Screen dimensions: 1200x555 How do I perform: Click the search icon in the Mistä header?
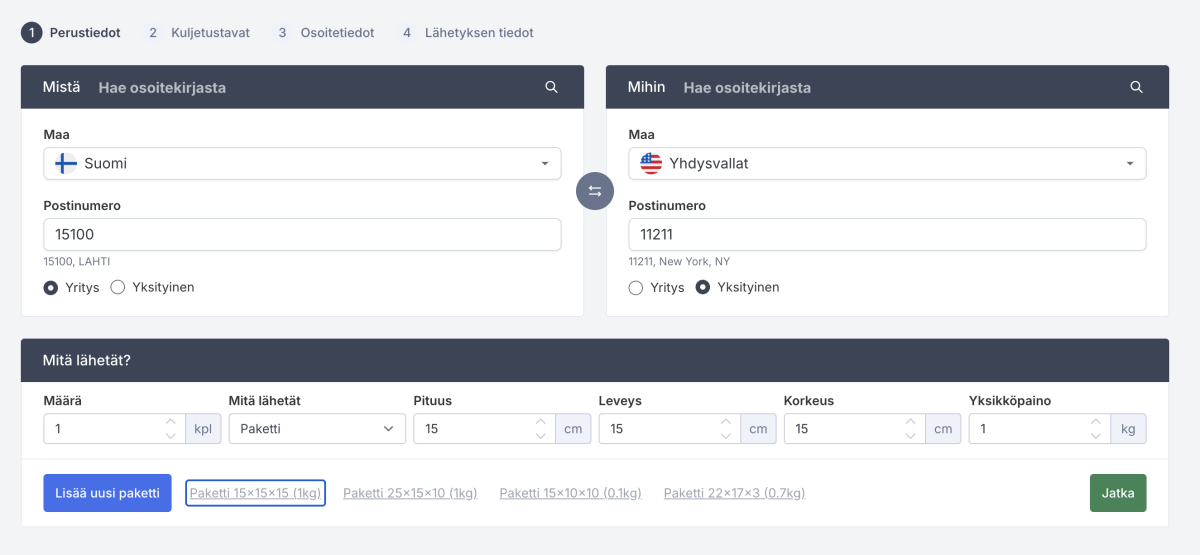pos(551,87)
